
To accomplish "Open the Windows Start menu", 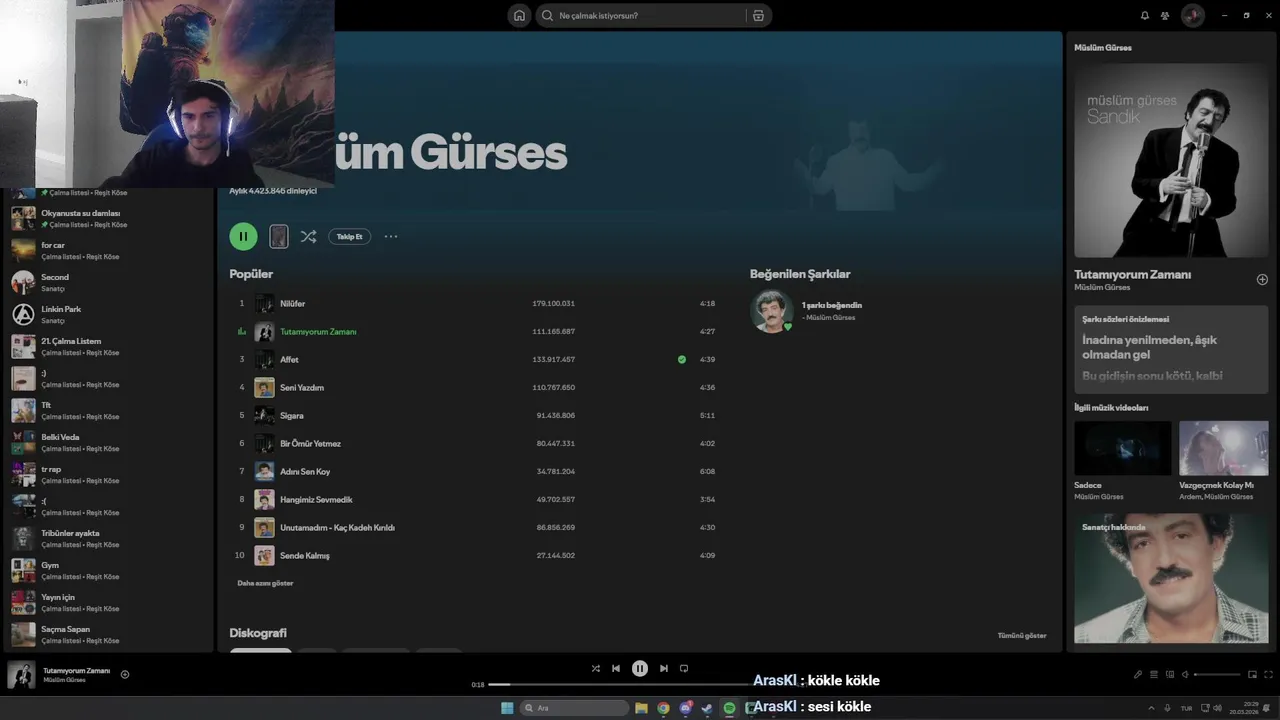I will tap(507, 708).
